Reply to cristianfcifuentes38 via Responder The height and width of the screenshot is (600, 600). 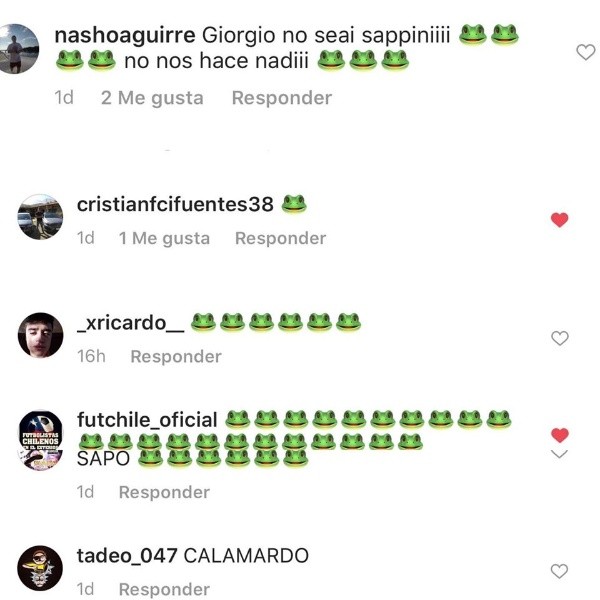(280, 238)
